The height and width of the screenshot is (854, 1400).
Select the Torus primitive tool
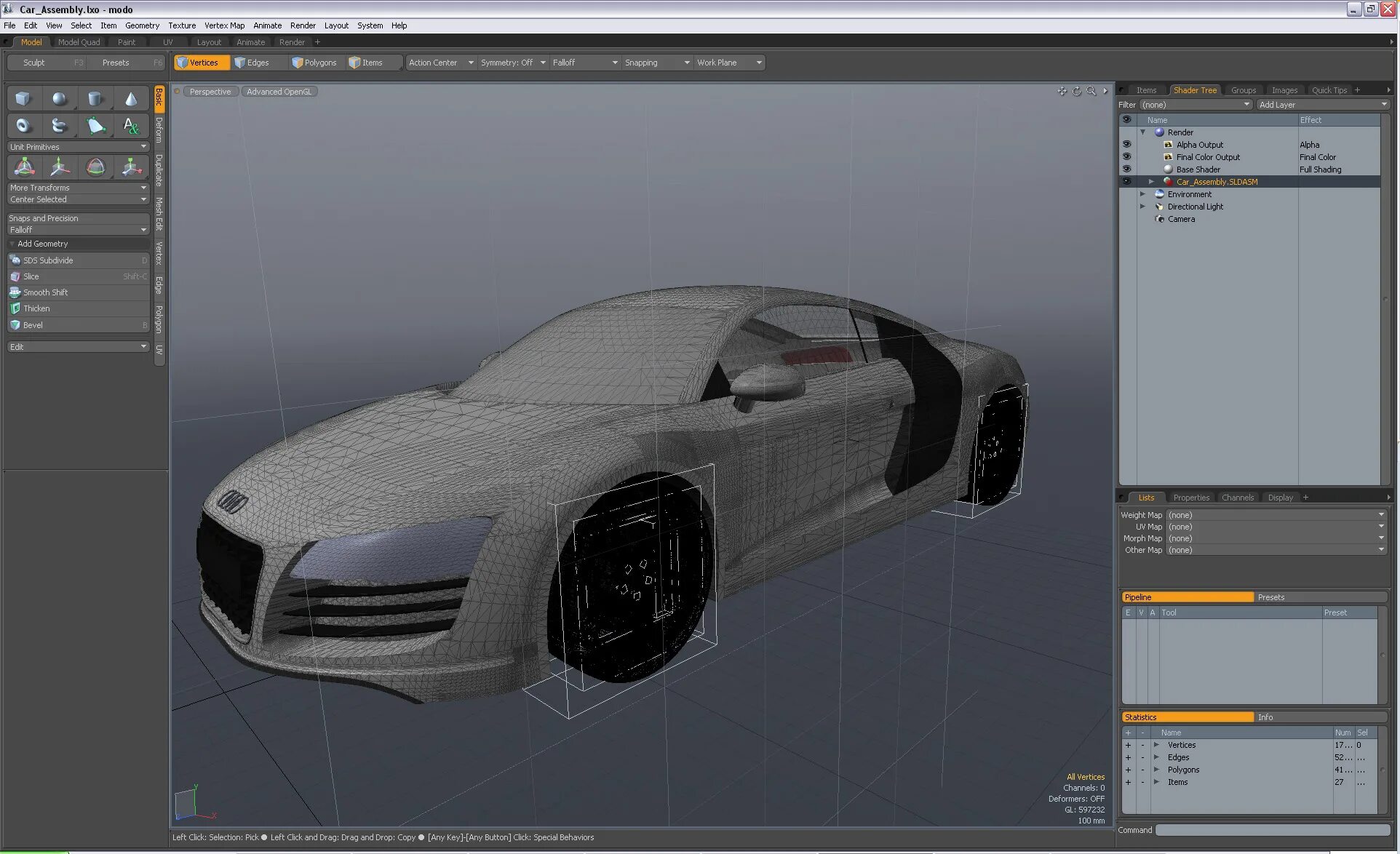[23, 126]
